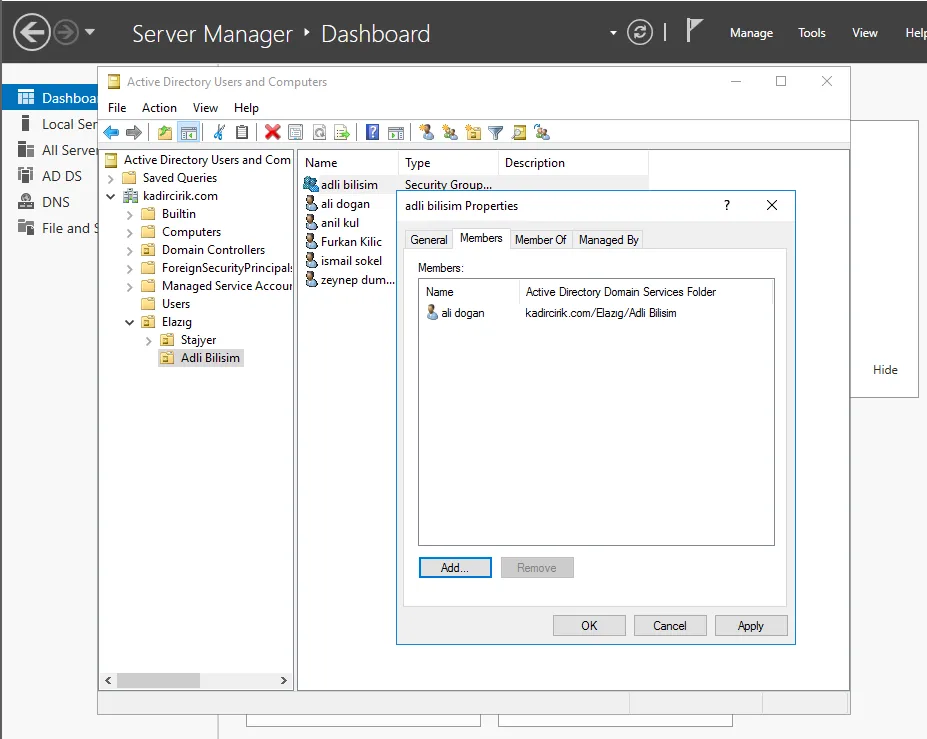
Task: Click the Properties toolbar icon
Action: (296, 132)
